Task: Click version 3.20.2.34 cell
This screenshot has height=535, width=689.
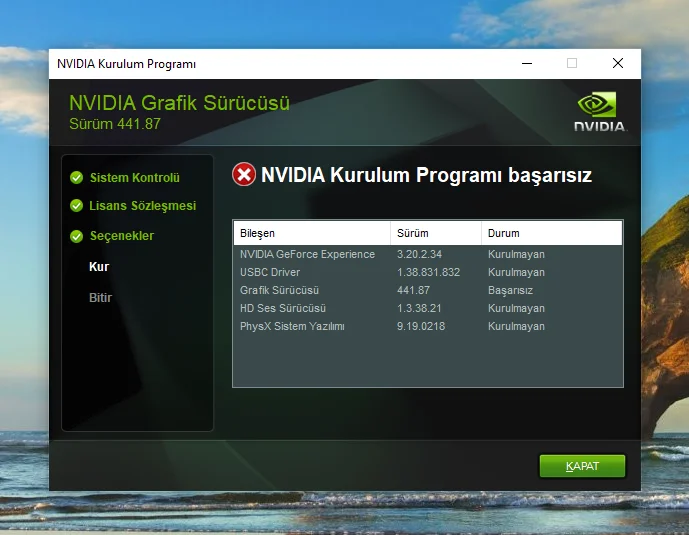Action: [x=419, y=254]
